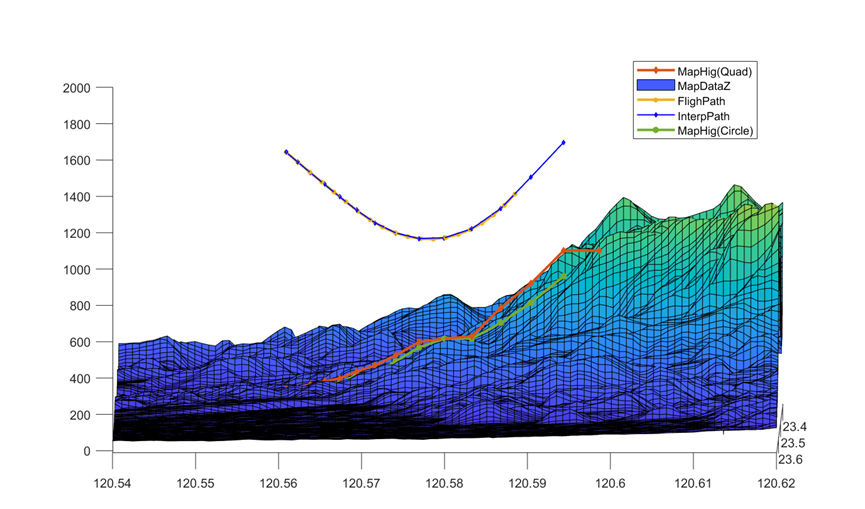Screen dimensions: 865x509
Task: Click the 120.54 tick label on horizontal axis
Action: (x=112, y=483)
